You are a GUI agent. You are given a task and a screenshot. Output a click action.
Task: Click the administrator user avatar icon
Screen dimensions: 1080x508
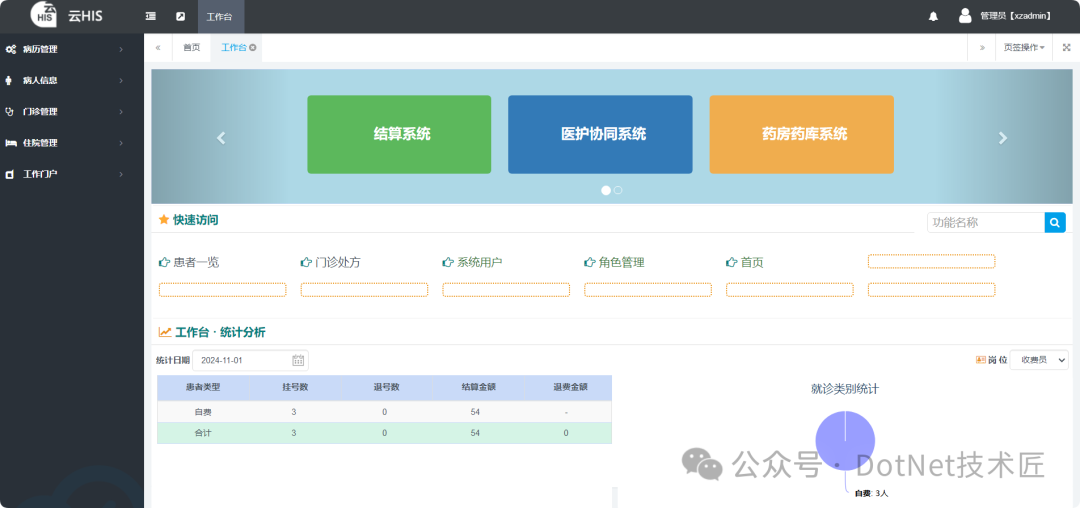coord(965,16)
